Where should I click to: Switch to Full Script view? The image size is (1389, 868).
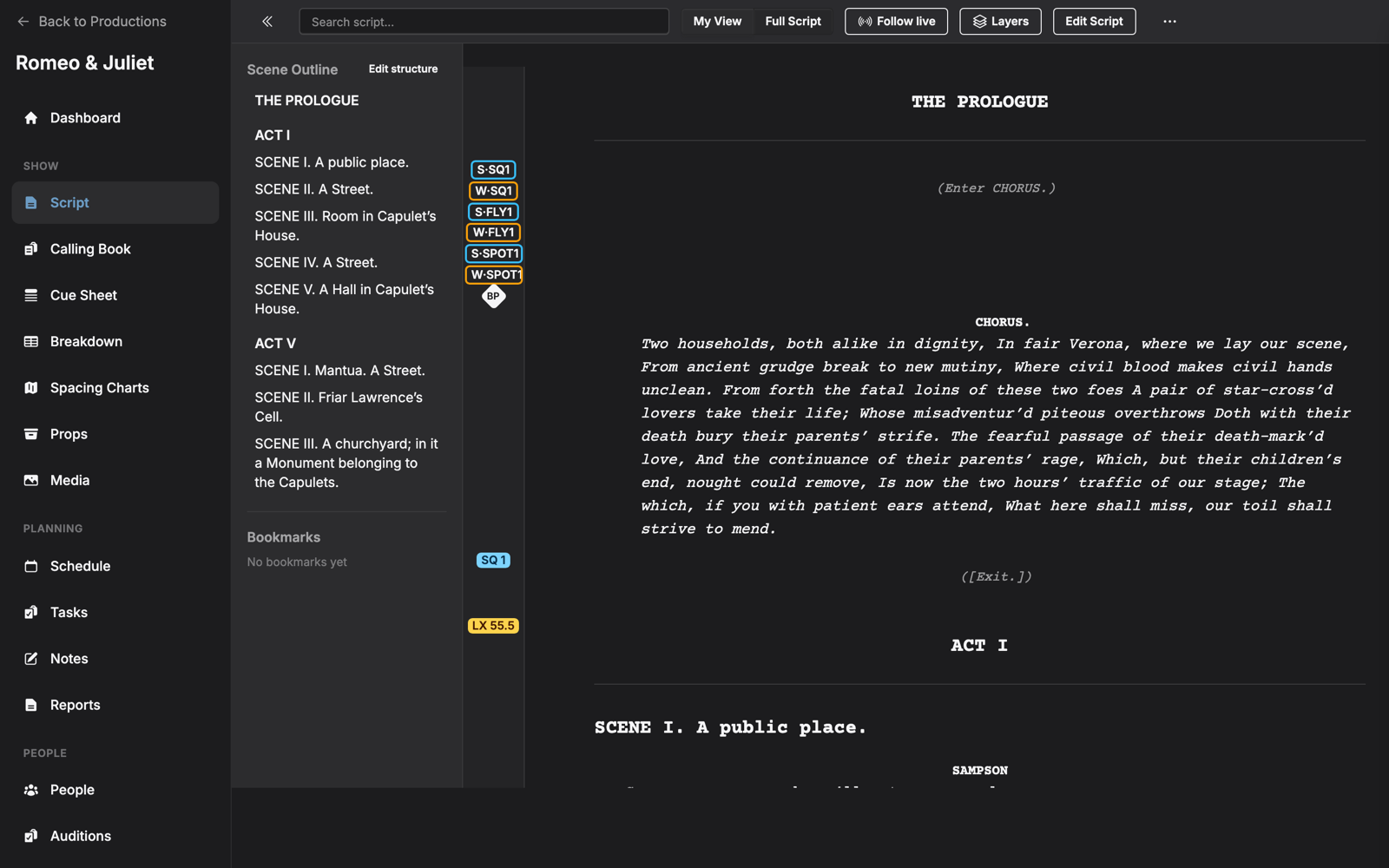[793, 22]
